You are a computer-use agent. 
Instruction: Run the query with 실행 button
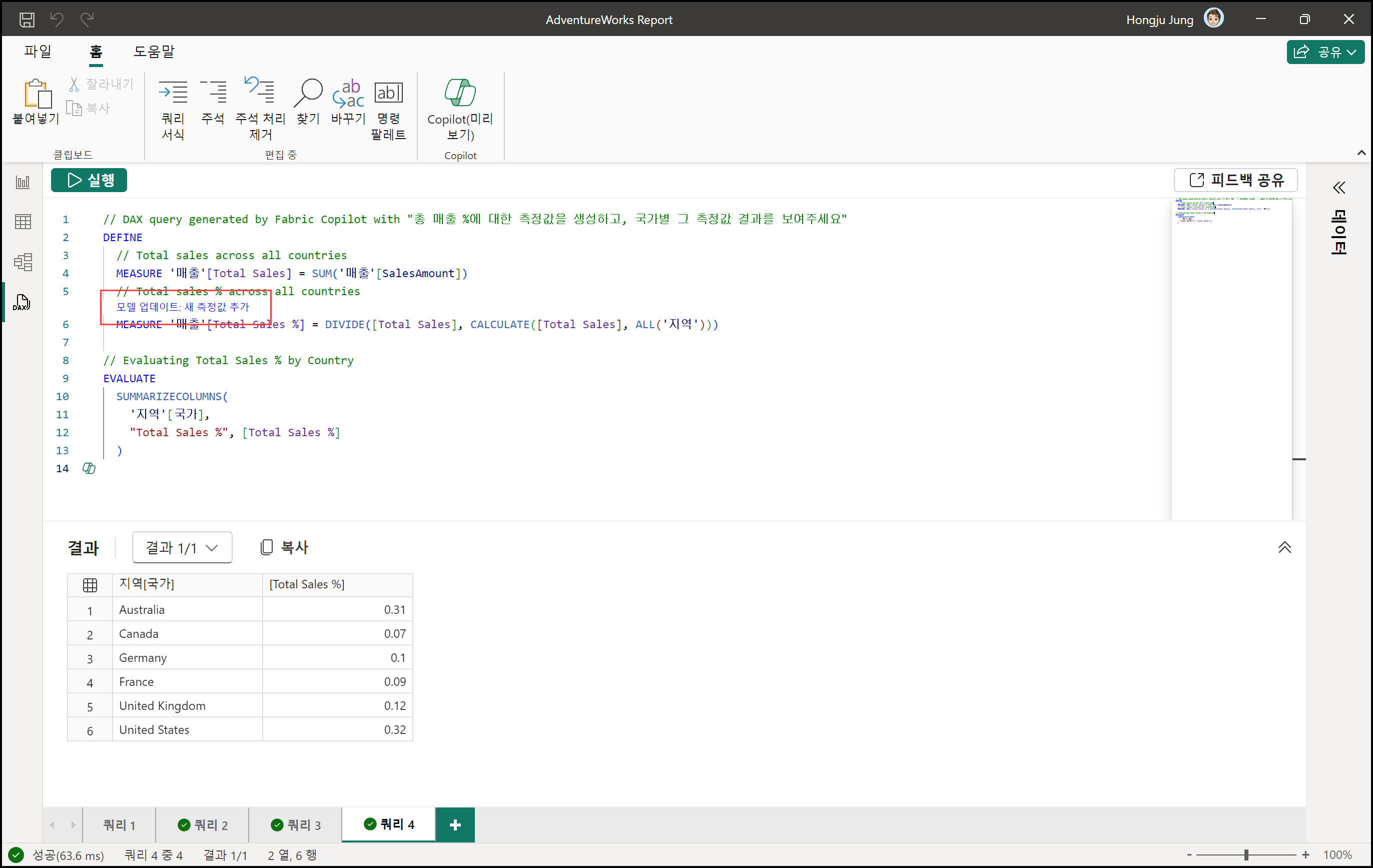click(x=90, y=180)
